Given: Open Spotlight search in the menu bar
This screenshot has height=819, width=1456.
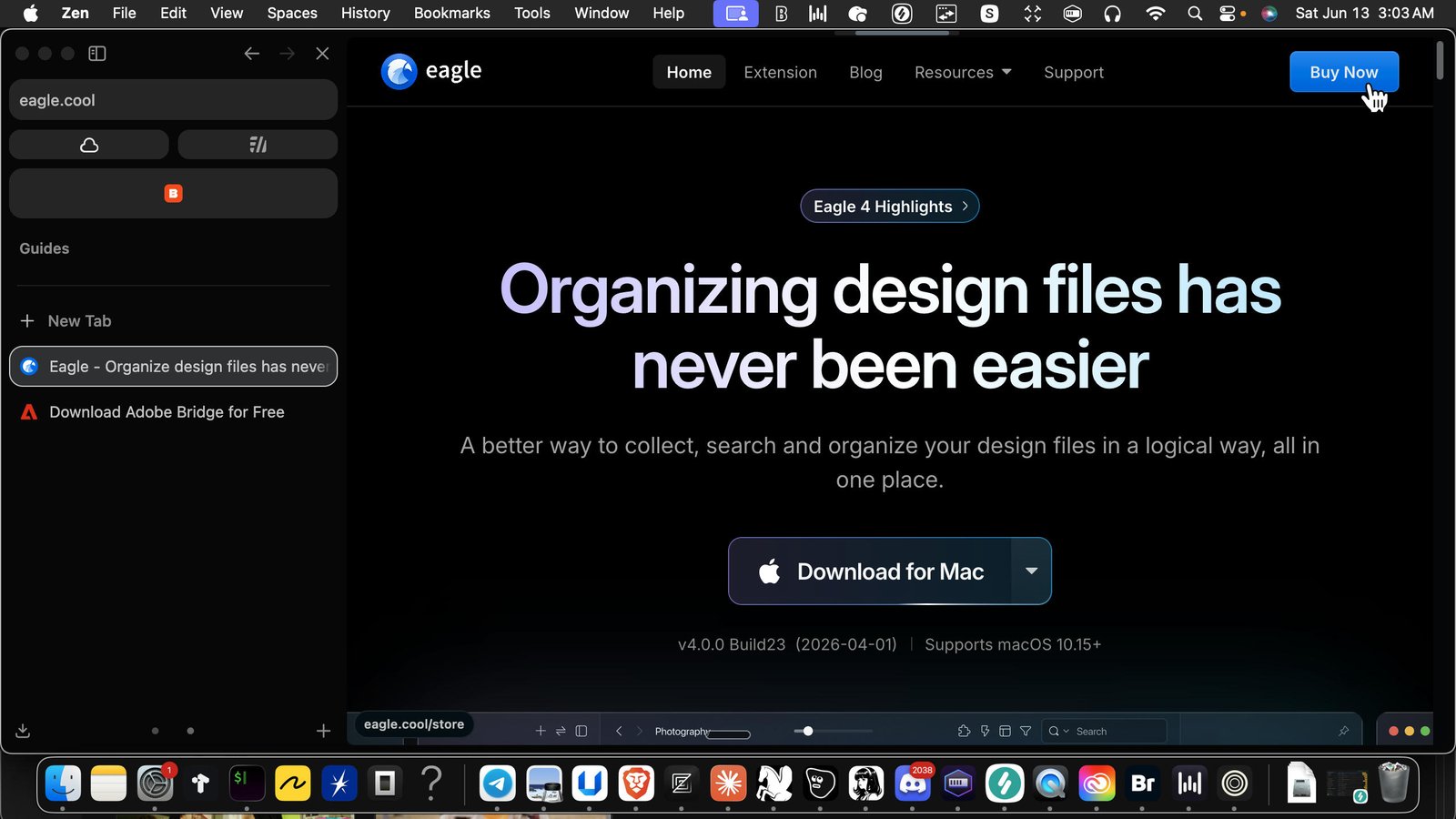Looking at the screenshot, I should (1195, 13).
